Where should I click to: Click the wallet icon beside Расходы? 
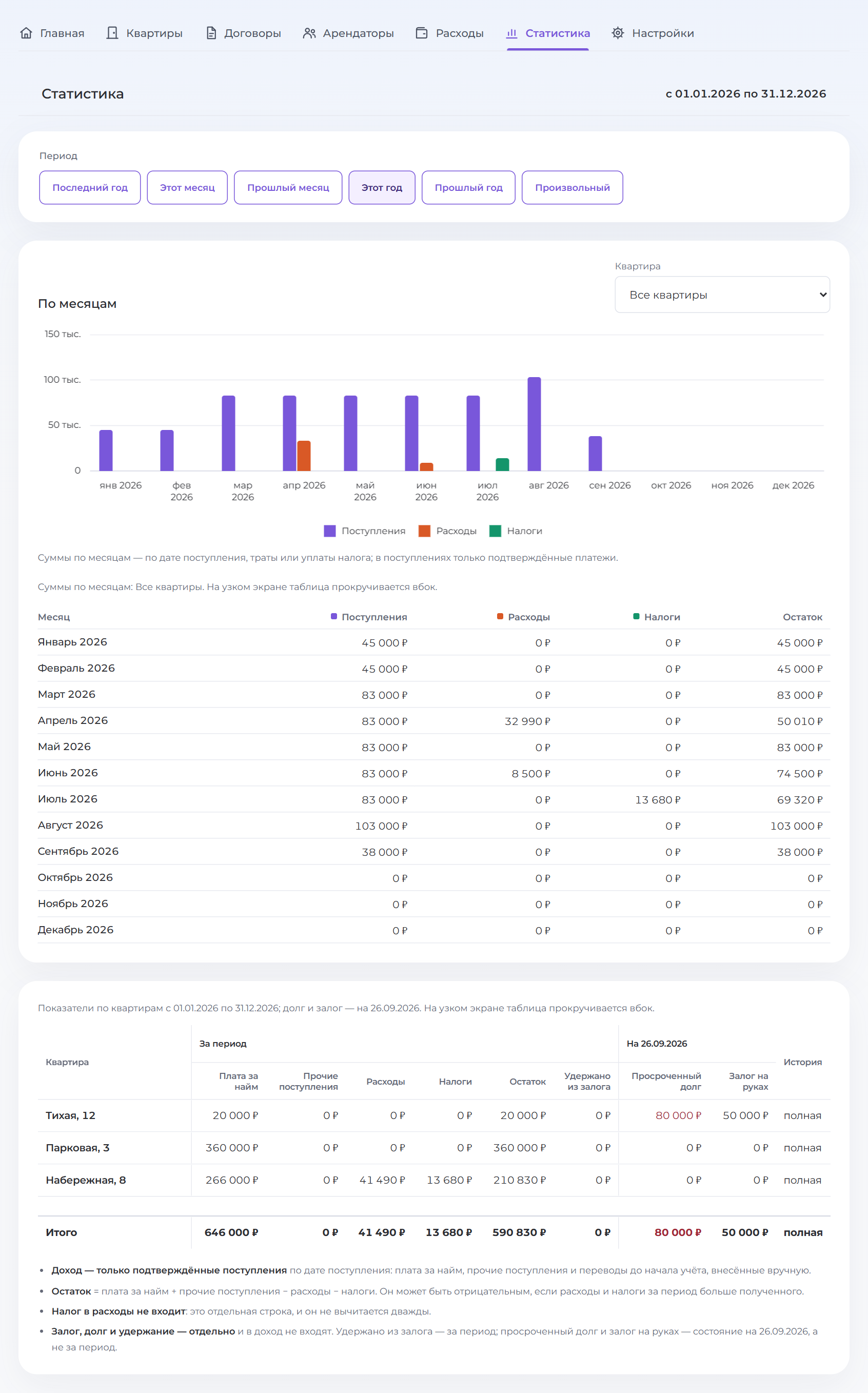coord(421,33)
